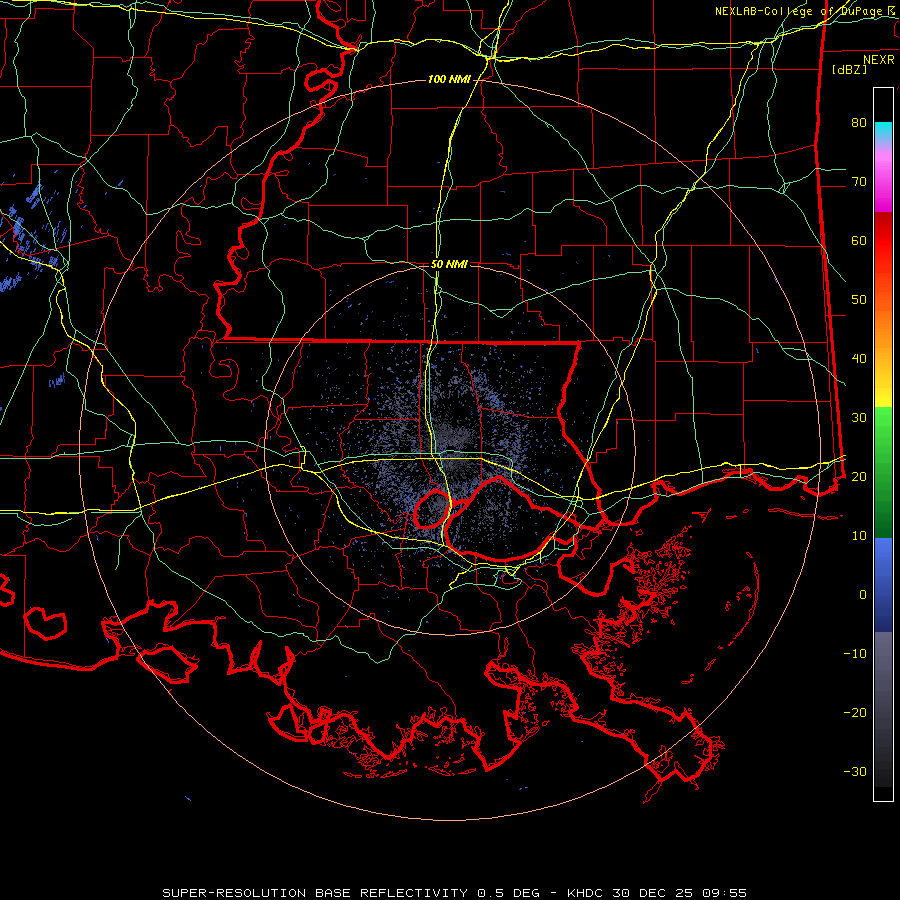This screenshot has height=900, width=900.
Task: Click the -10 dBZ scale value
Action: click(855, 654)
